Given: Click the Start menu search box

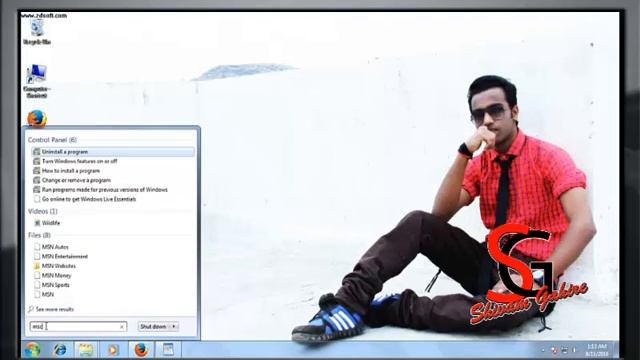Looking at the screenshot, I should pyautogui.click(x=78, y=327).
